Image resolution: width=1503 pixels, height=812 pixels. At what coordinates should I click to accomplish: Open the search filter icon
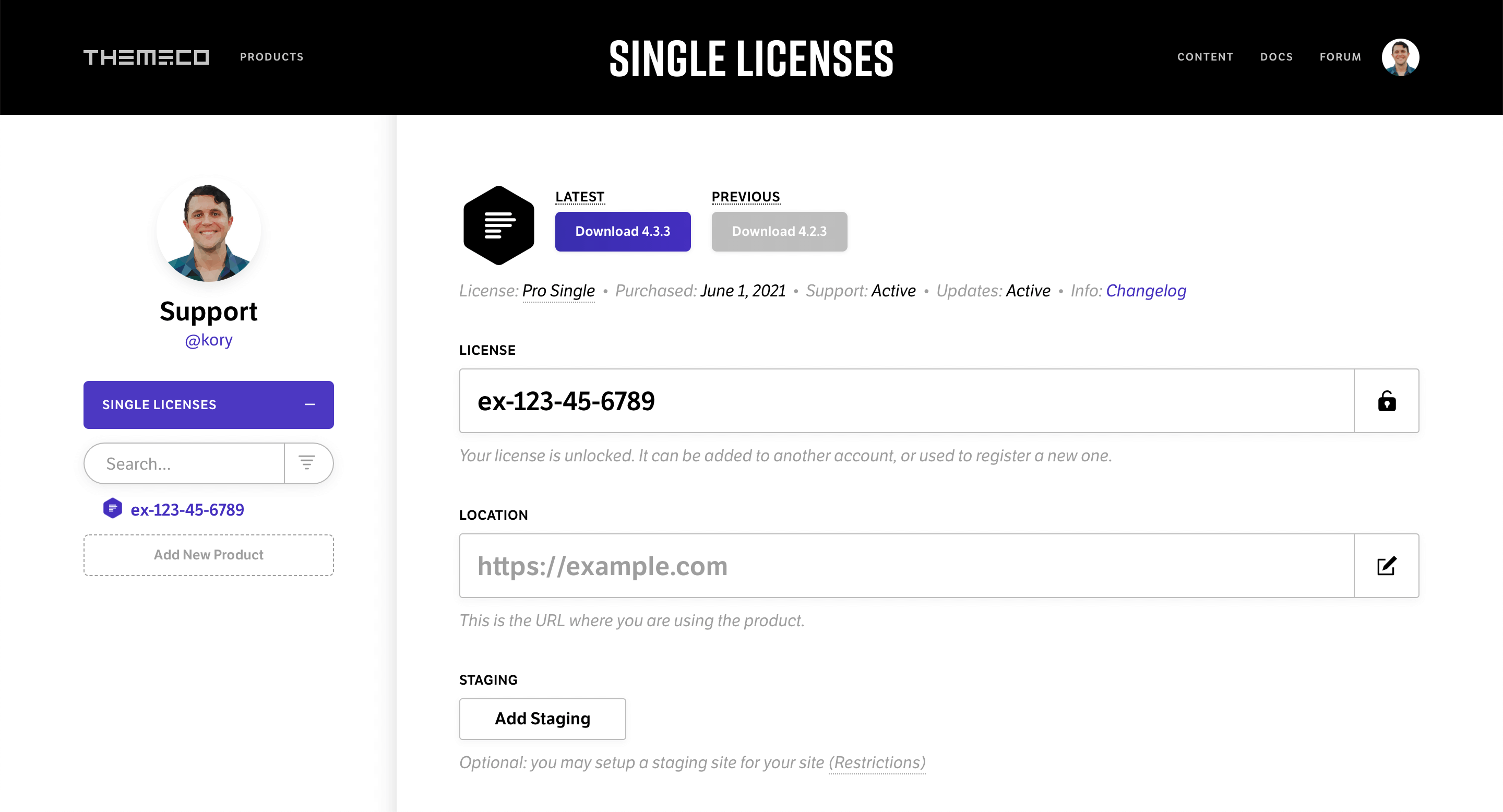tap(307, 463)
